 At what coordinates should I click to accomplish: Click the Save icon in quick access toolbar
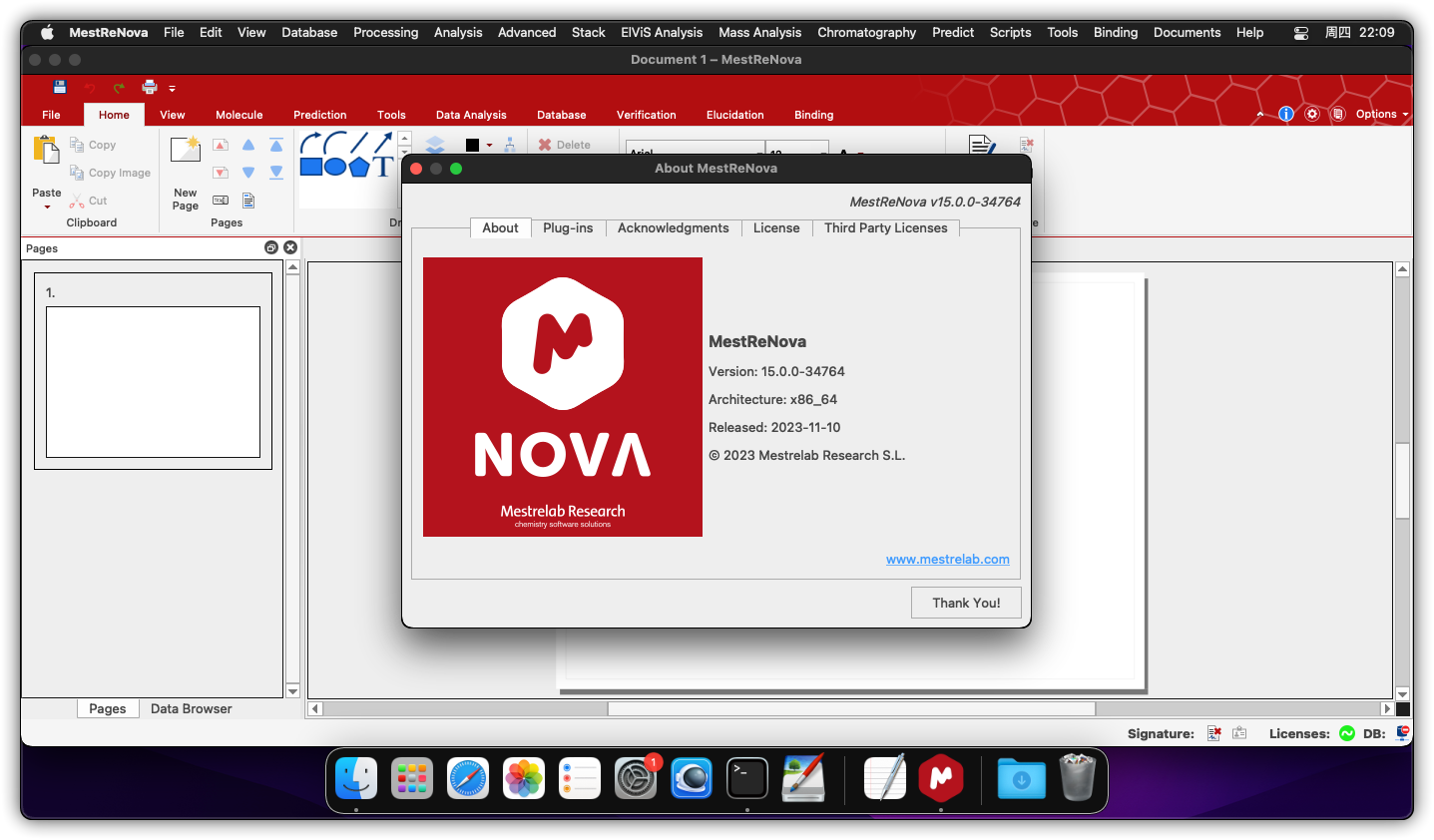coord(60,87)
